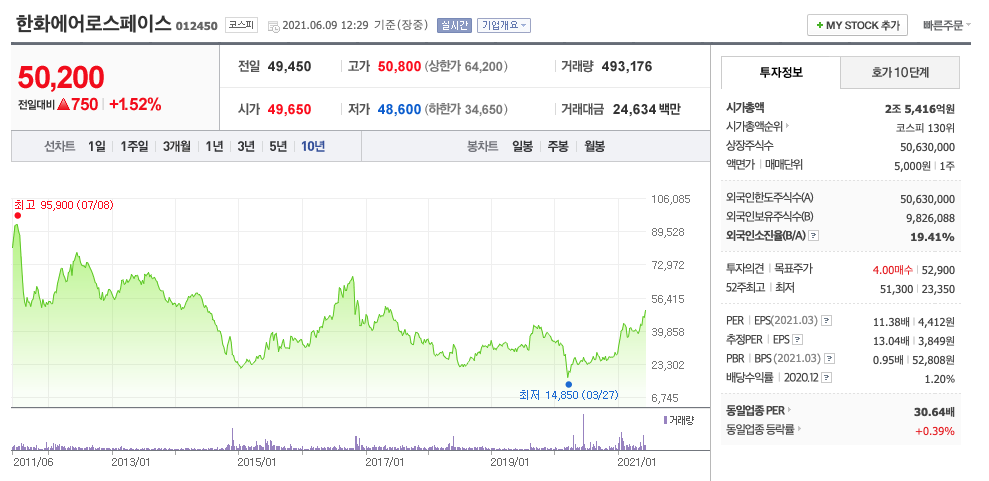Click the 전일 49,450 value

click(289, 66)
